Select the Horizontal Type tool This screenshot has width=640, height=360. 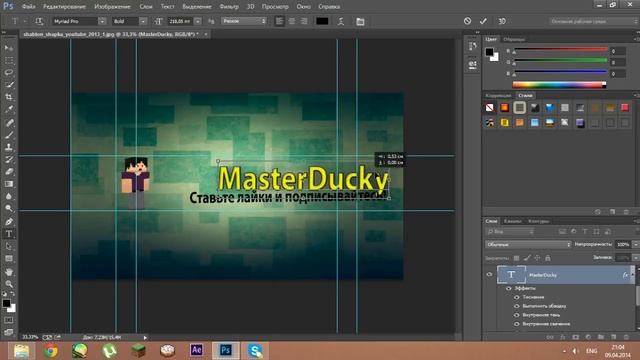9,234
